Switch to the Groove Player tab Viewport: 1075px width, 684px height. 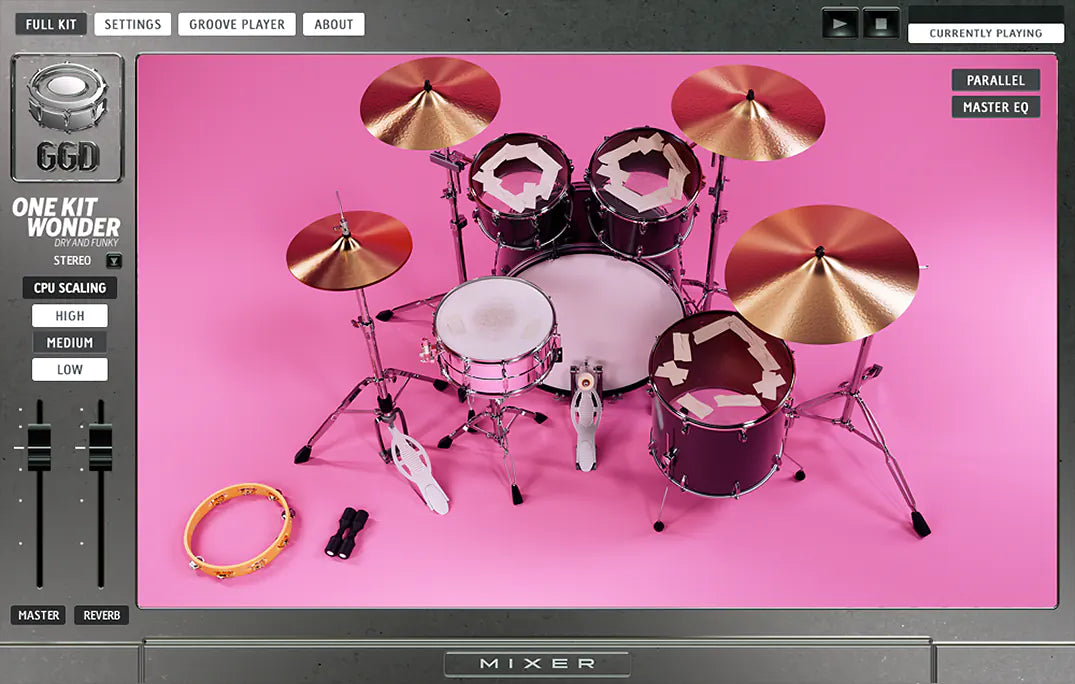click(x=237, y=24)
